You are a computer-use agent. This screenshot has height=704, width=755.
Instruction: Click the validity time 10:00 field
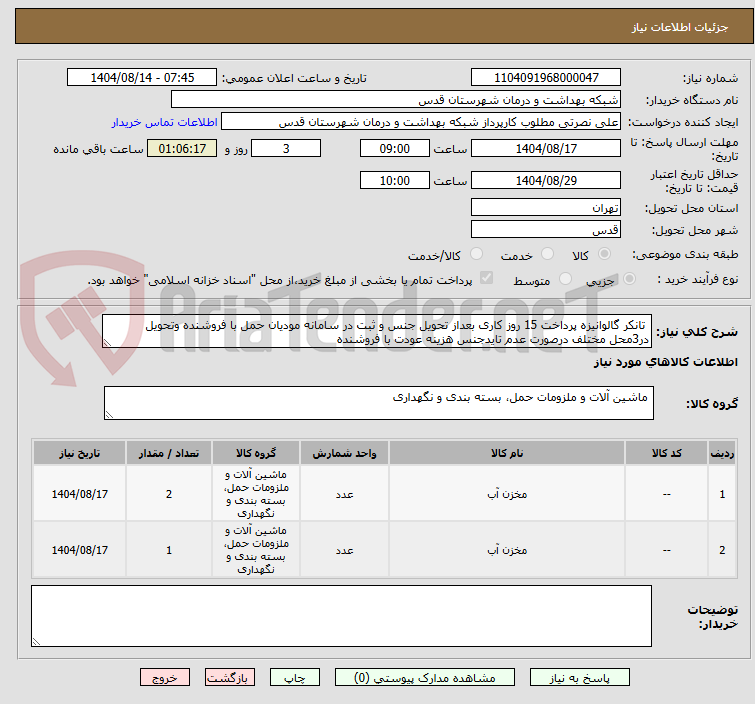point(395,180)
